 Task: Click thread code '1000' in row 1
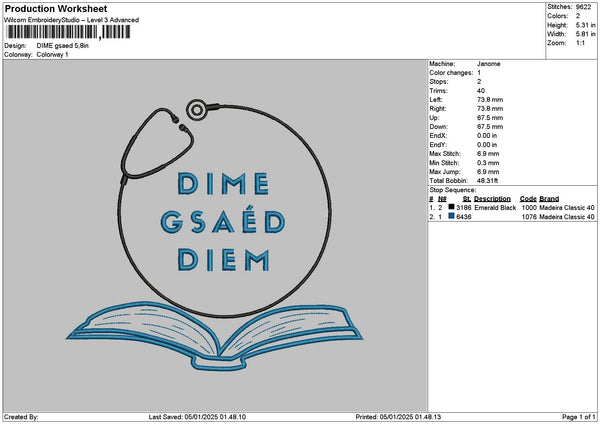pyautogui.click(x=529, y=208)
